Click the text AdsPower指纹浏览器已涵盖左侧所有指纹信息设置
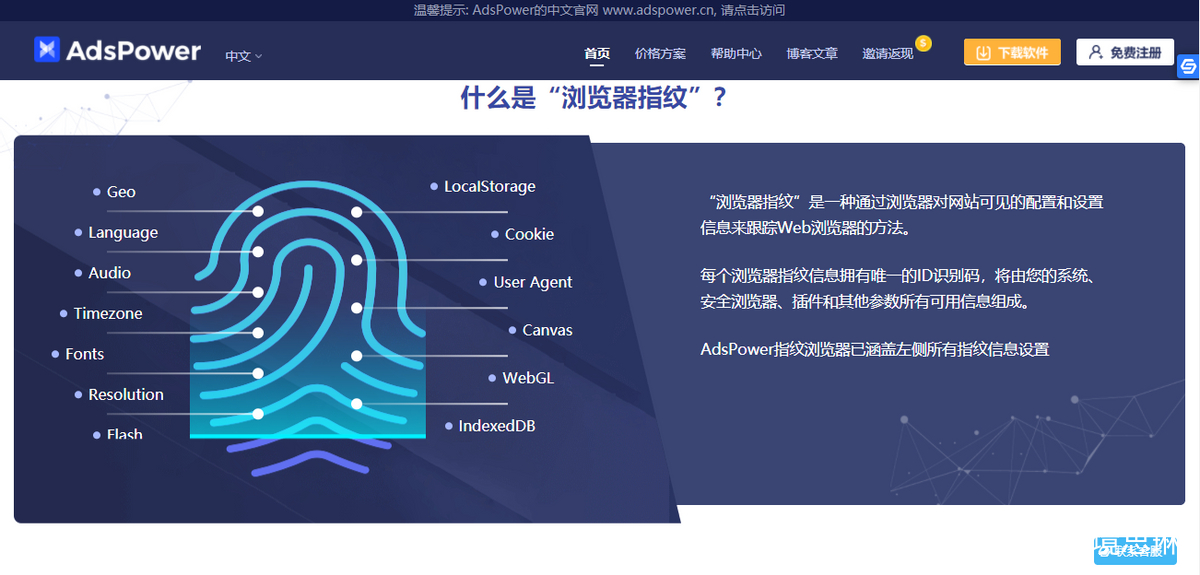This screenshot has width=1200, height=575. (x=875, y=349)
